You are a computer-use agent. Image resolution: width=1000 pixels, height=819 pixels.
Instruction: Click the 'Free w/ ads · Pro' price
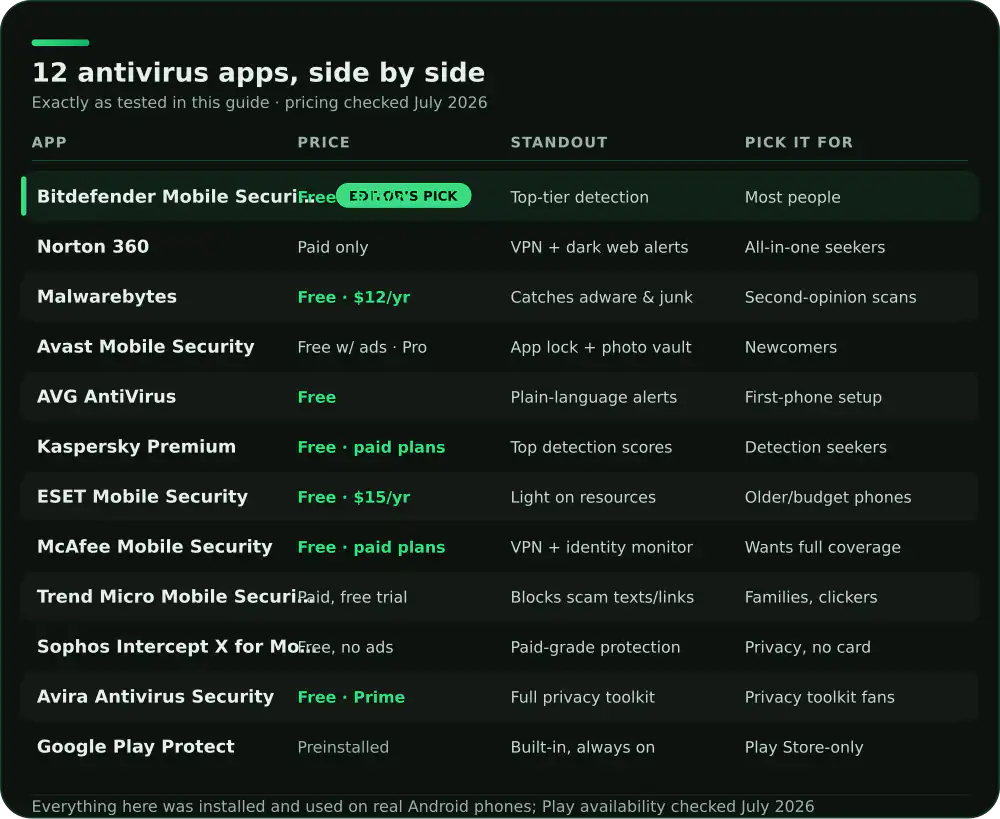[362, 347]
